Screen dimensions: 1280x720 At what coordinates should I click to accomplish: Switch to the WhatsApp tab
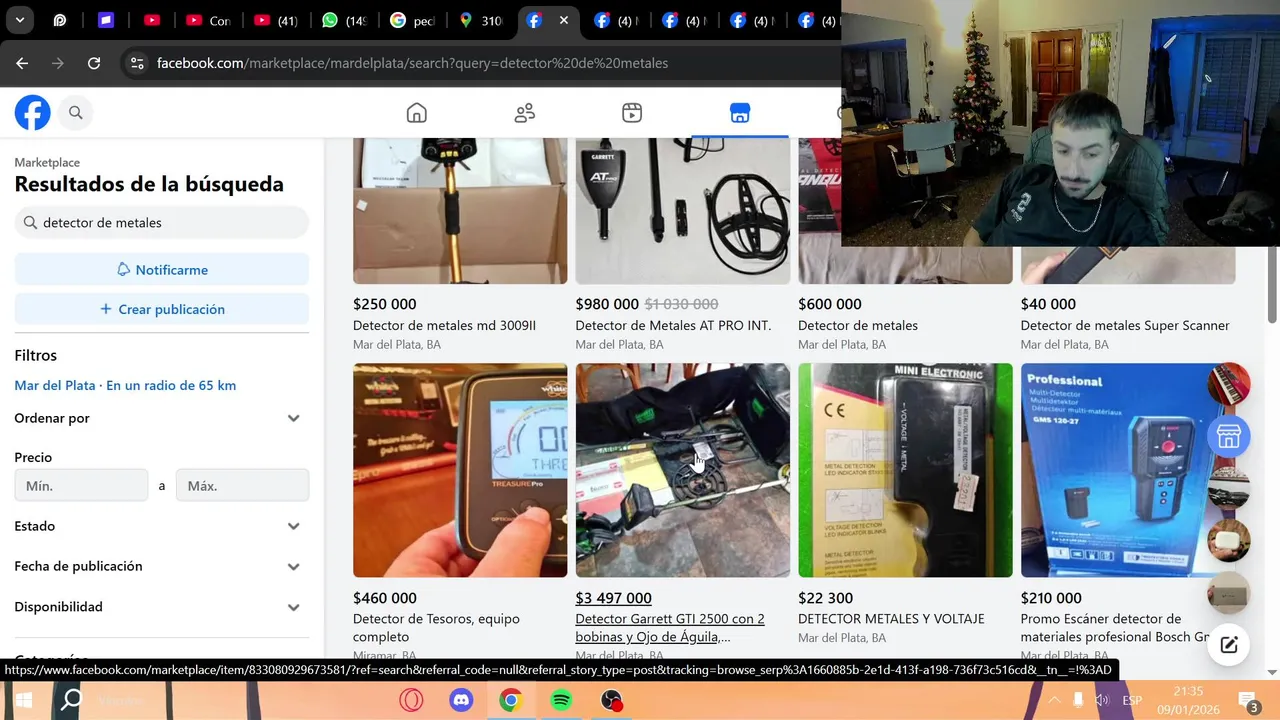(x=345, y=20)
